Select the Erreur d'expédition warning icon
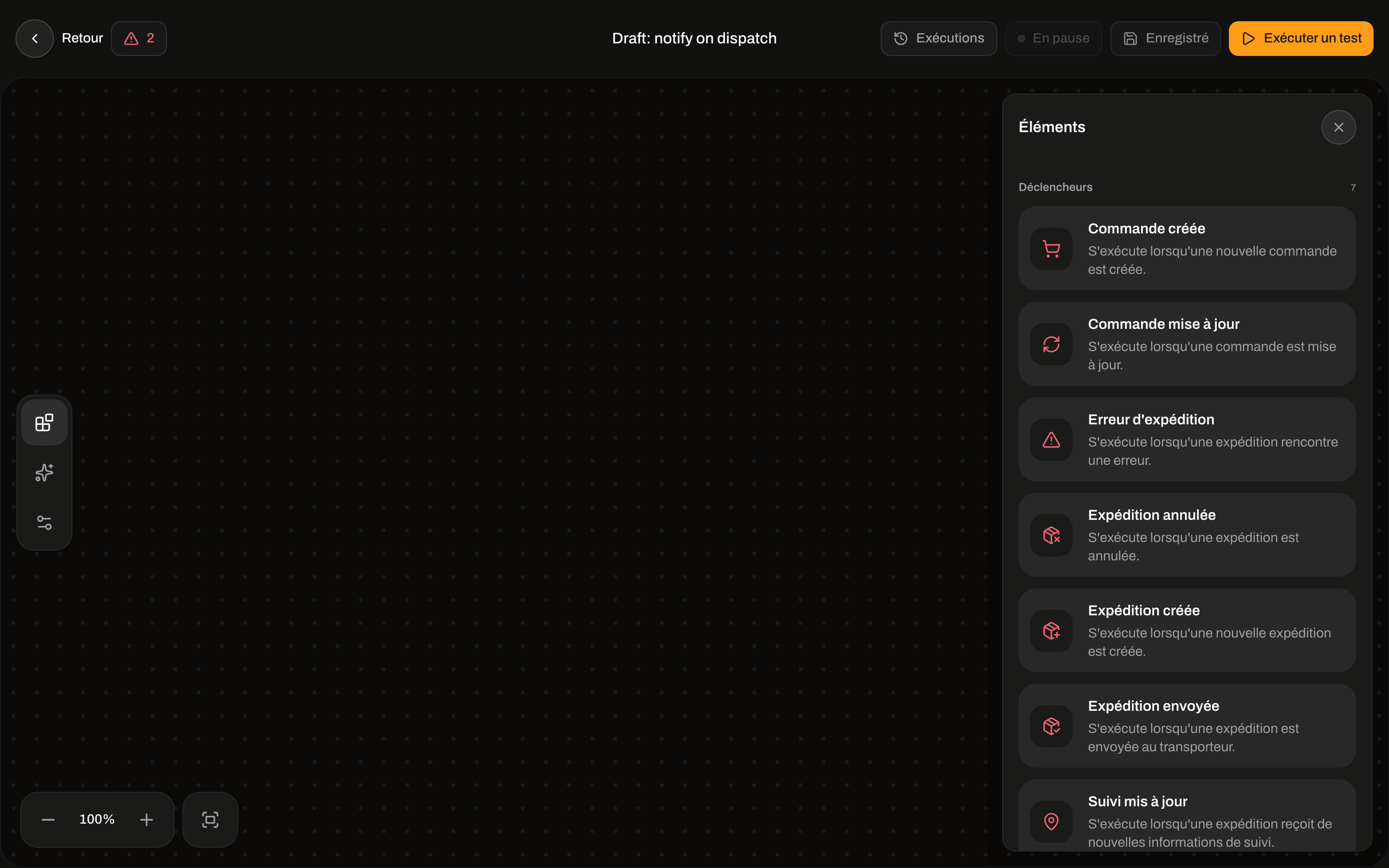 pos(1051,440)
